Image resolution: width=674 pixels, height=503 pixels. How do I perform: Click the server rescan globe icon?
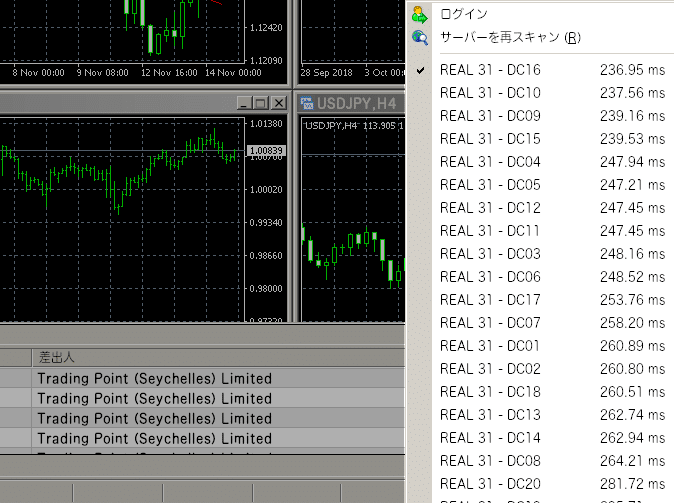[420, 38]
